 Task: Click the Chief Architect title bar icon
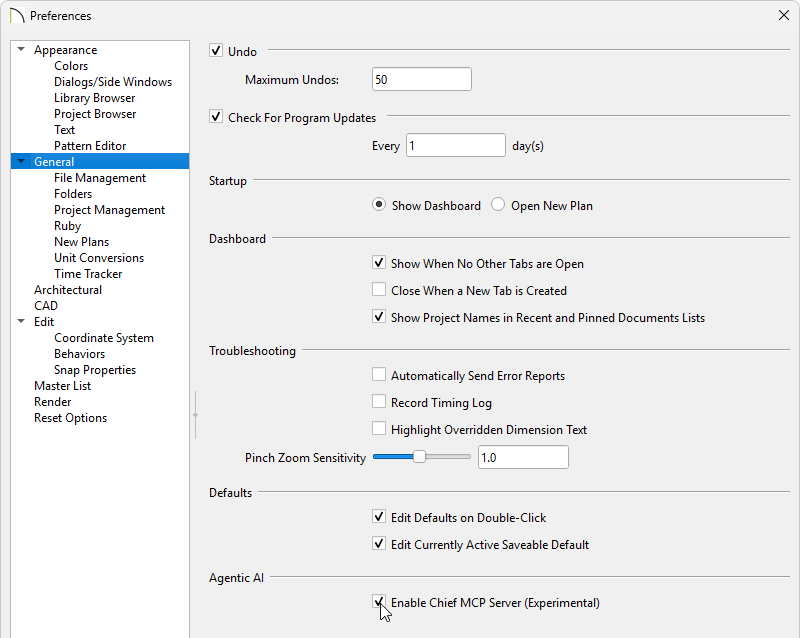[17, 15]
